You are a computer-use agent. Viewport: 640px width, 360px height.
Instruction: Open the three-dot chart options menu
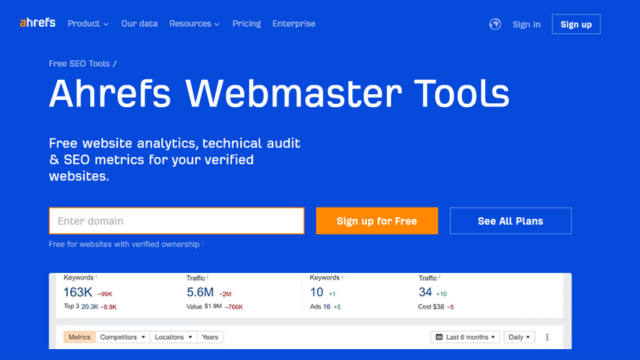[547, 337]
